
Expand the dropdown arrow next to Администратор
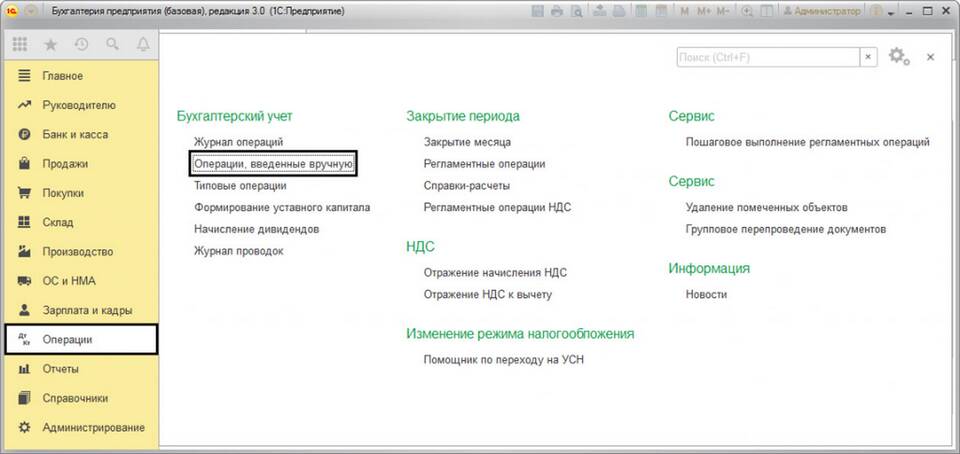click(x=891, y=12)
